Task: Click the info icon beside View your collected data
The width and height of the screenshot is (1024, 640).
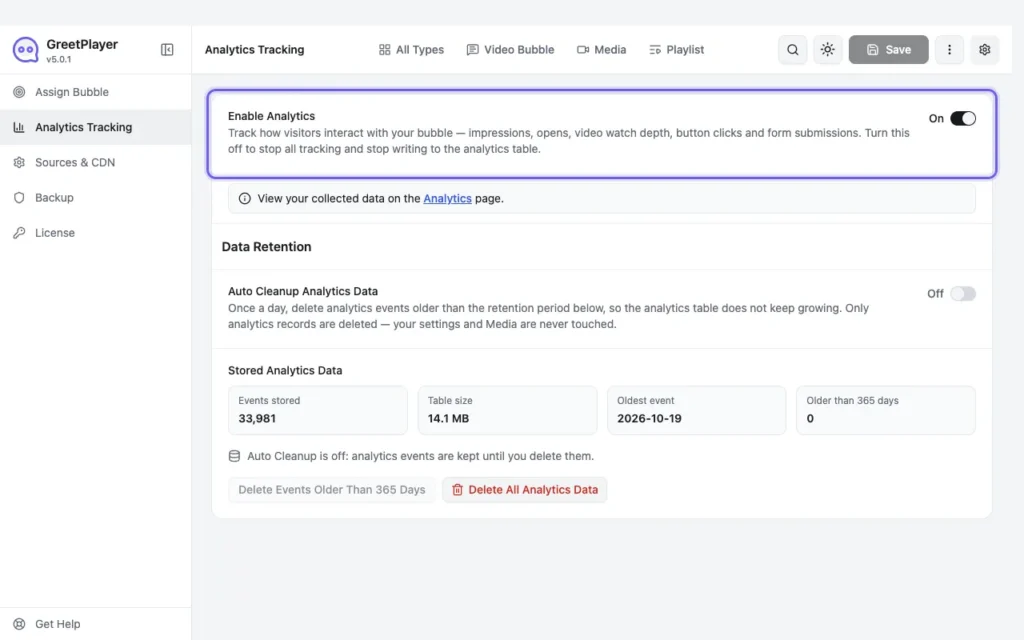Action: [x=244, y=199]
